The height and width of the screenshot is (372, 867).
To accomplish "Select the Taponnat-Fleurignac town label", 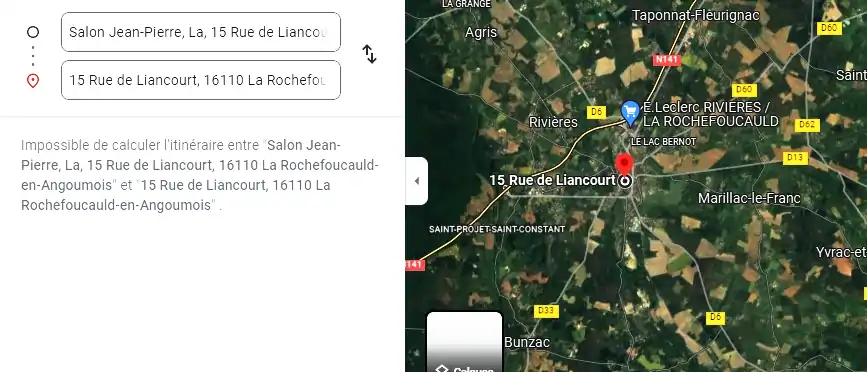I will (696, 15).
